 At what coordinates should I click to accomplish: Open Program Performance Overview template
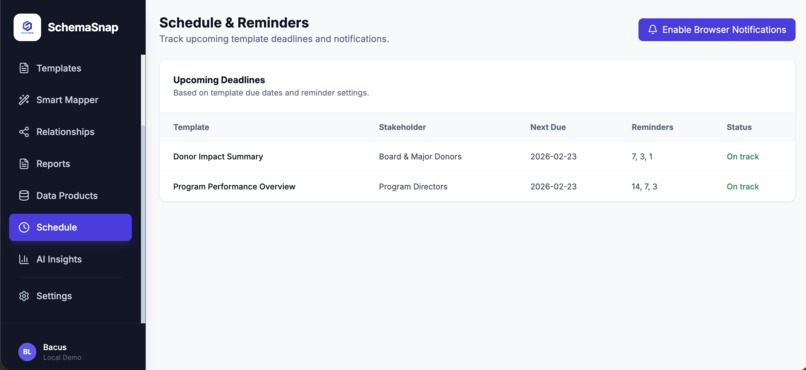pos(234,187)
